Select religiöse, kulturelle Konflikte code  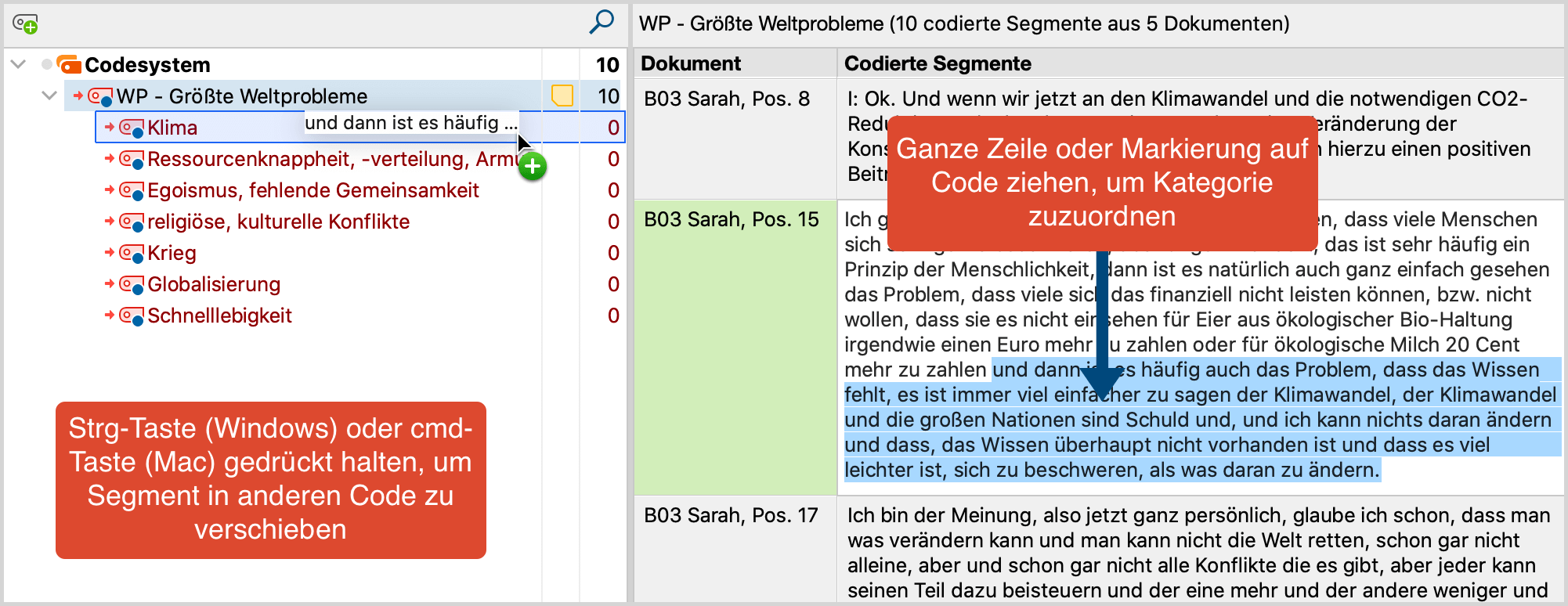tap(279, 222)
